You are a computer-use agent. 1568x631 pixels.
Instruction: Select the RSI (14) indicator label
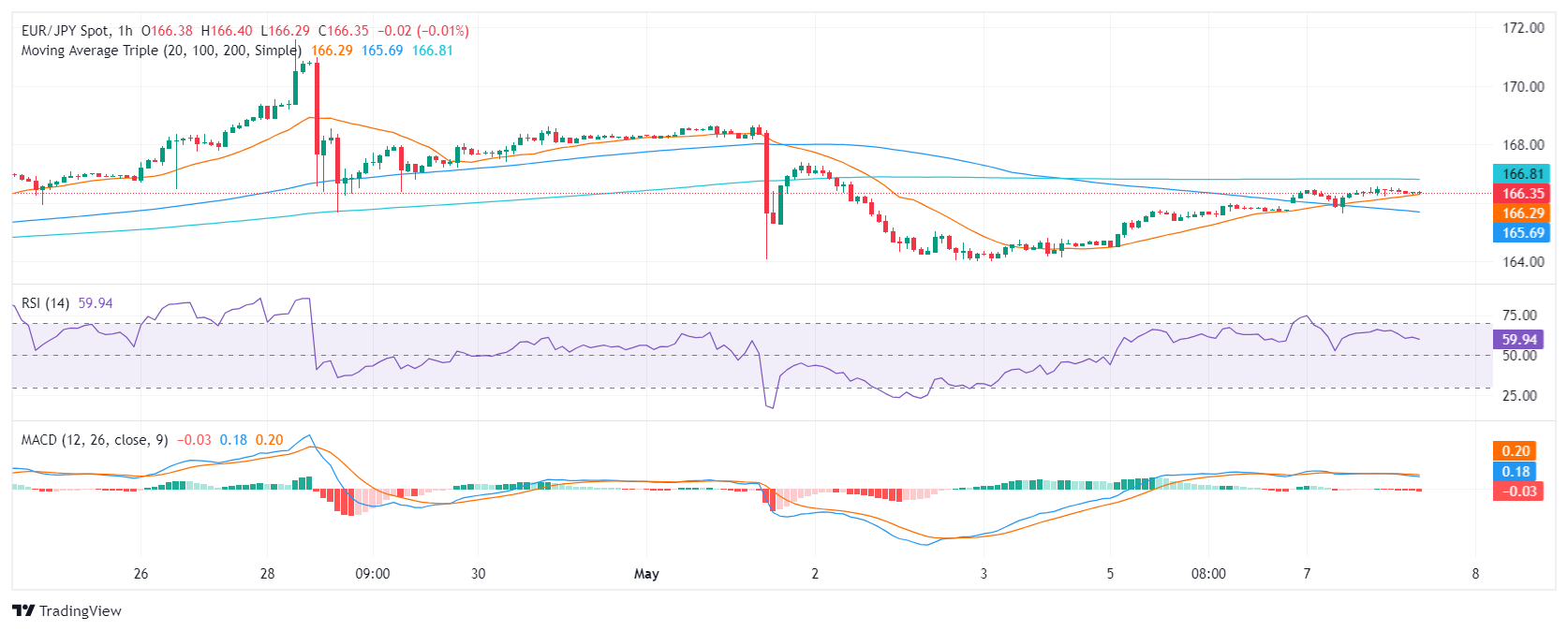click(45, 303)
